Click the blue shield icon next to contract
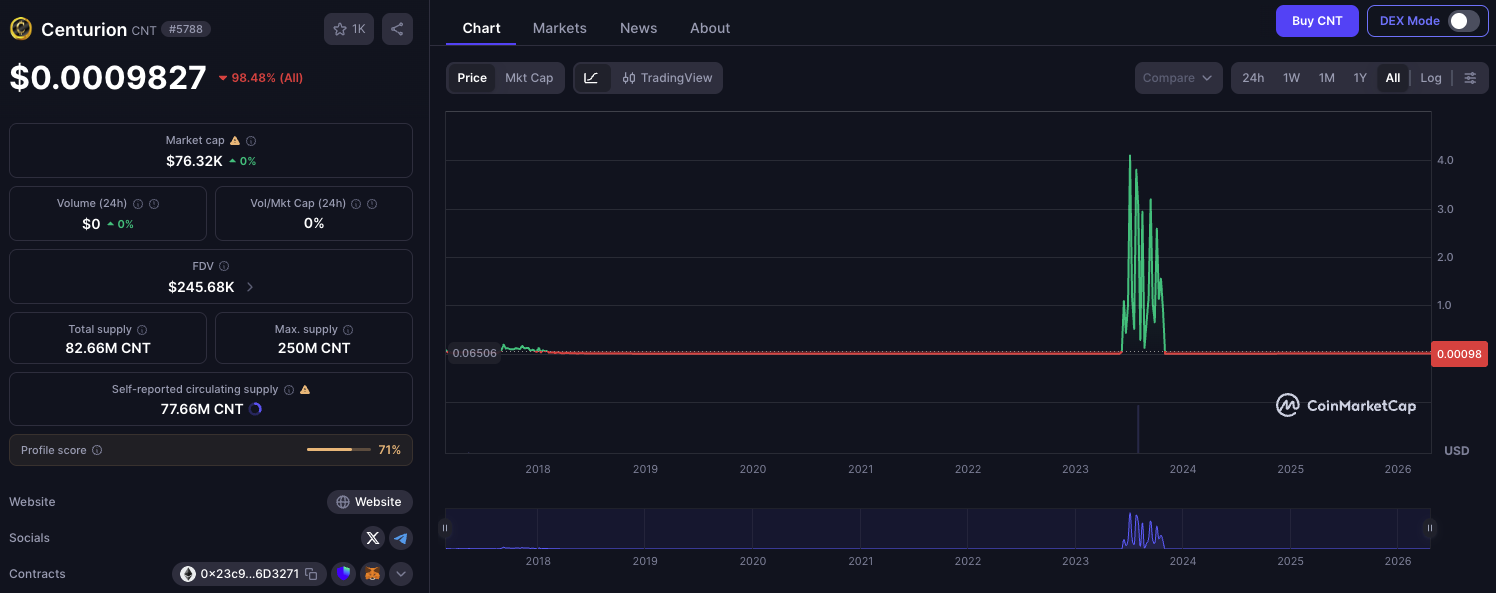1496x593 pixels. tap(344, 574)
